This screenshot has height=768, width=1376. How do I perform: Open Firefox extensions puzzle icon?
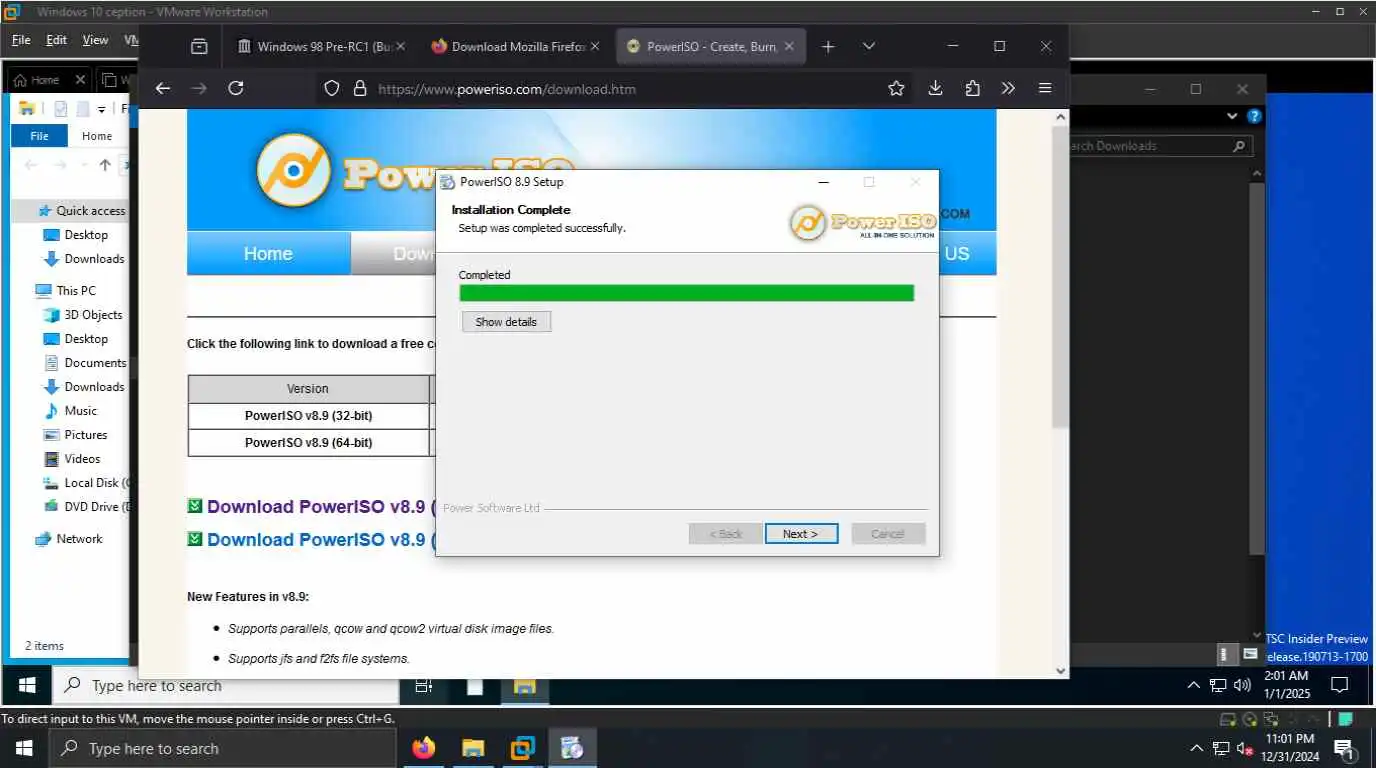point(972,88)
